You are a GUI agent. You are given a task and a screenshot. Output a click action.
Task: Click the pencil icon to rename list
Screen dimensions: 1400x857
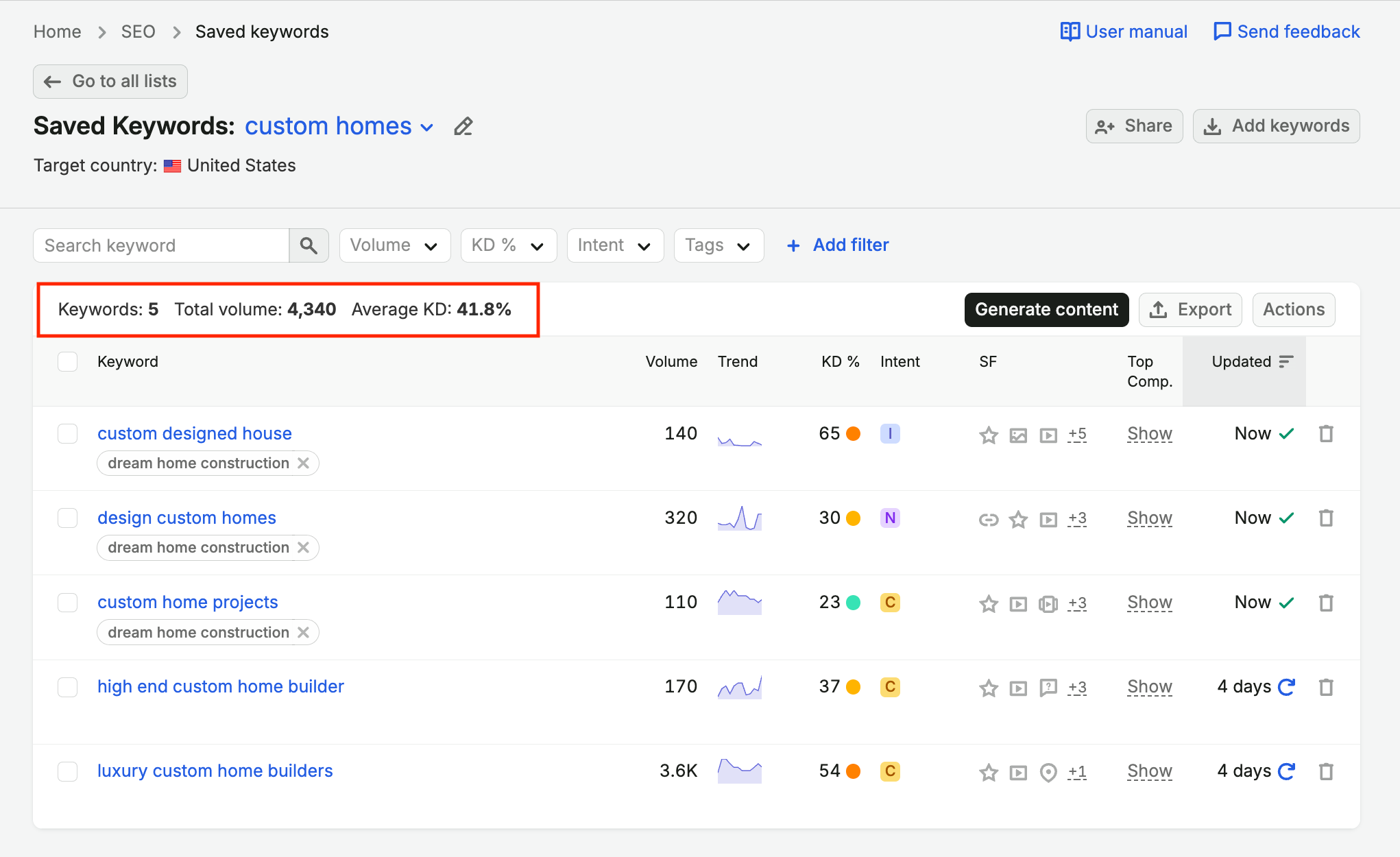pyautogui.click(x=463, y=127)
